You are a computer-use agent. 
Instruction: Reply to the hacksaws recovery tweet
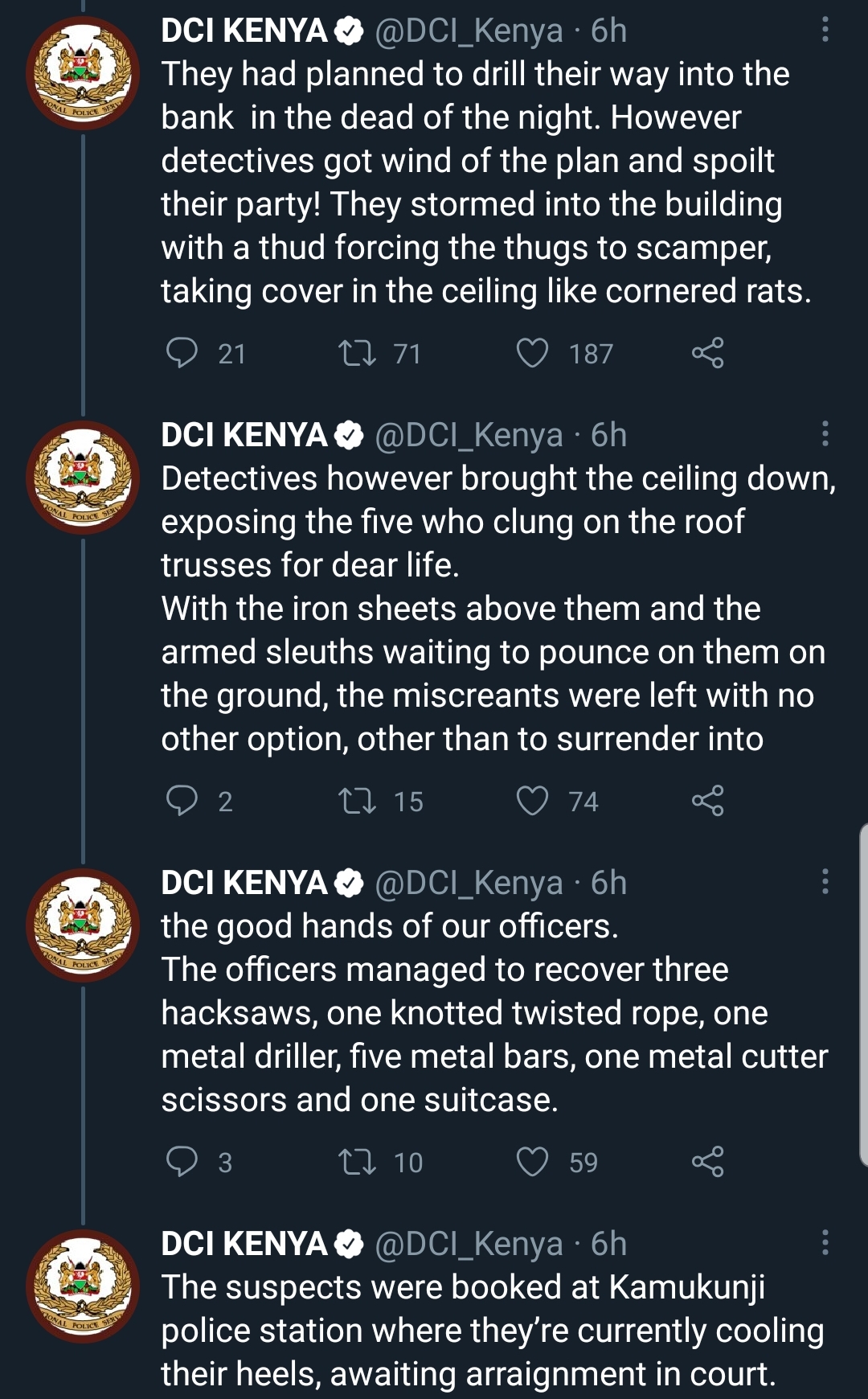(x=182, y=1162)
